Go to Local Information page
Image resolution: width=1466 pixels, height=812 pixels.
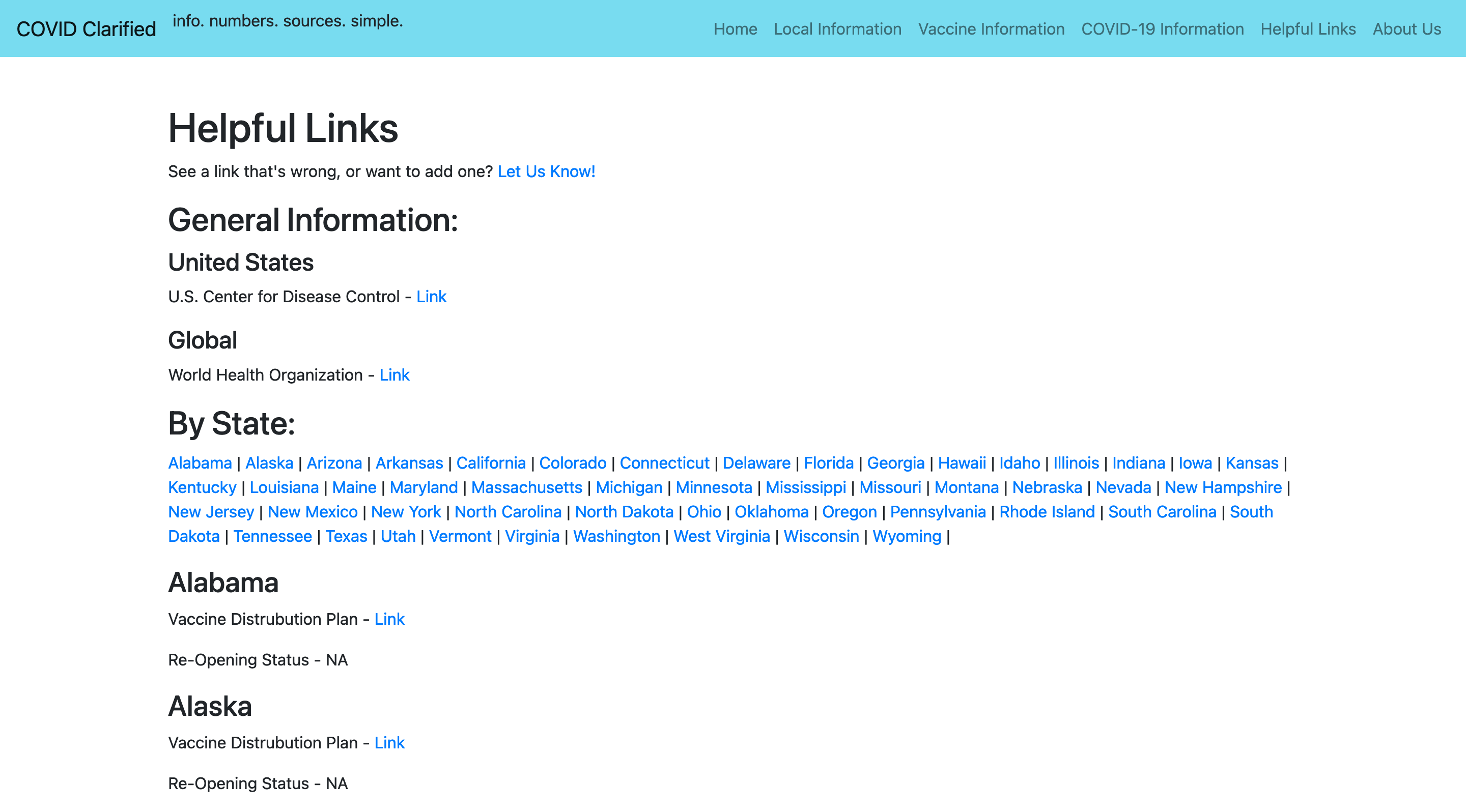pos(837,29)
